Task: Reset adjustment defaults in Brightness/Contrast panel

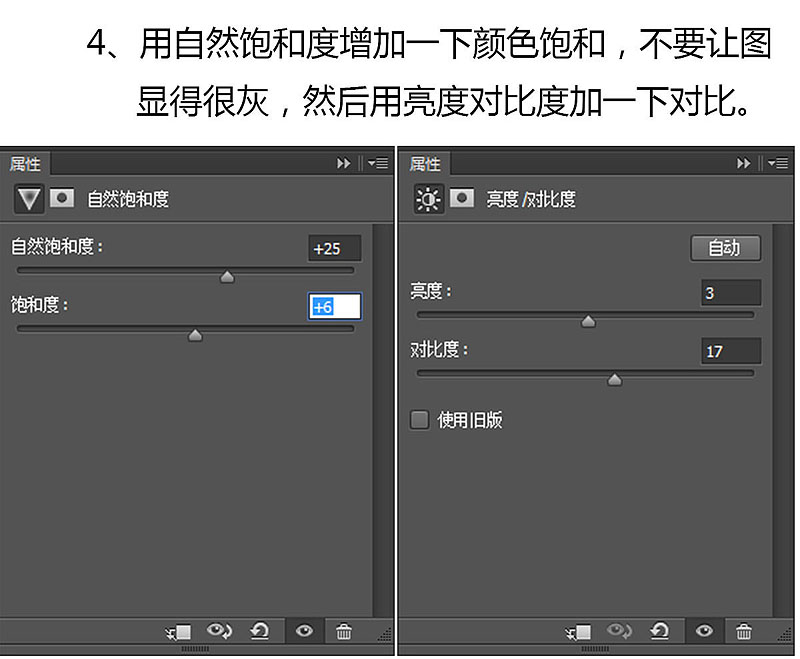Action: [660, 631]
